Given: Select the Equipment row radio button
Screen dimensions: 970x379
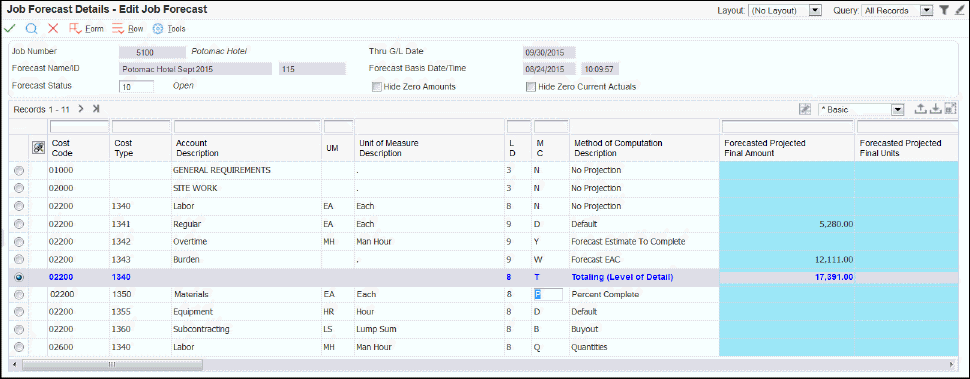Looking at the screenshot, I should tap(19, 312).
